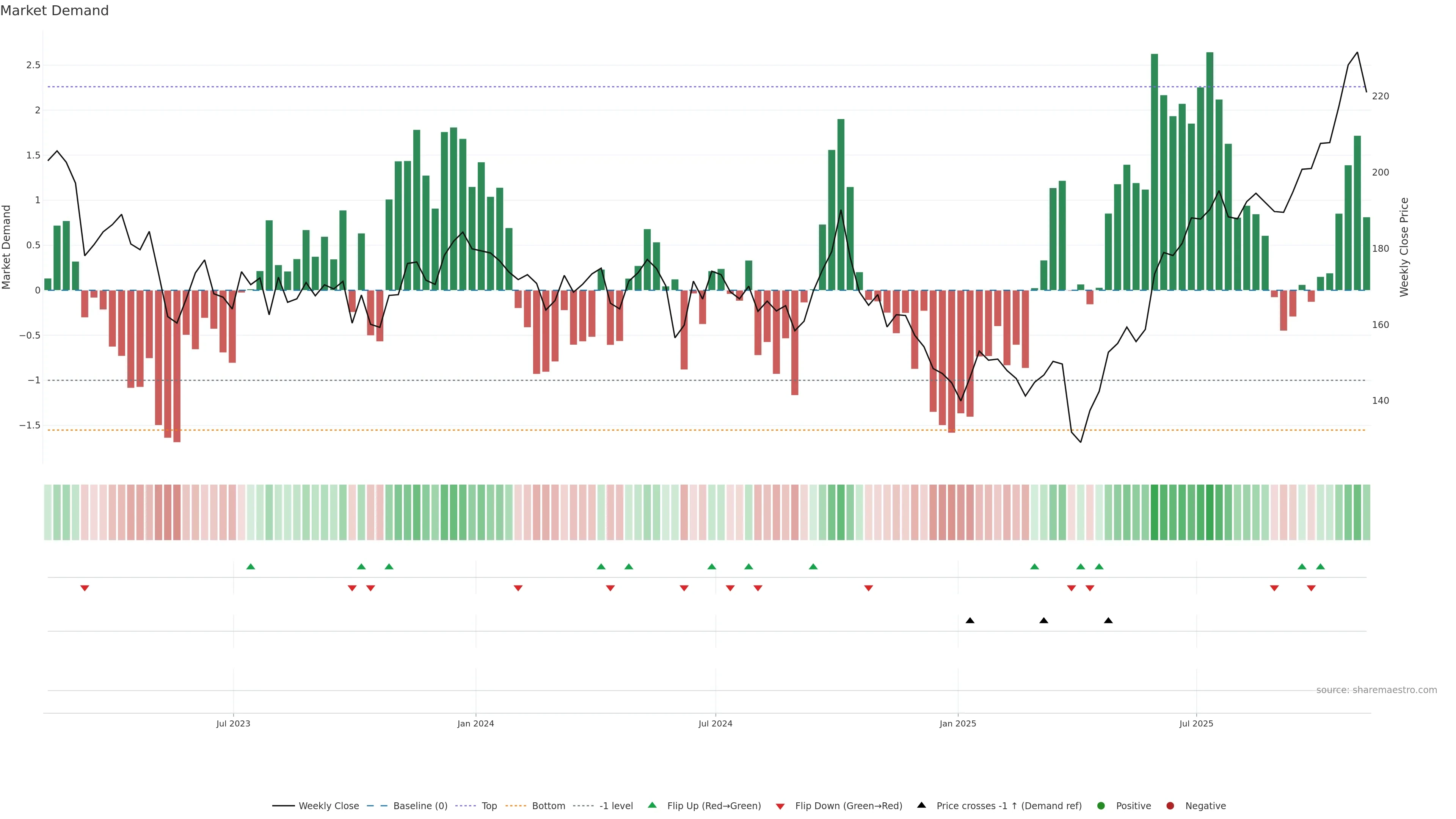Click the first red flip-down marker on the left
The image size is (1456, 819).
85,588
